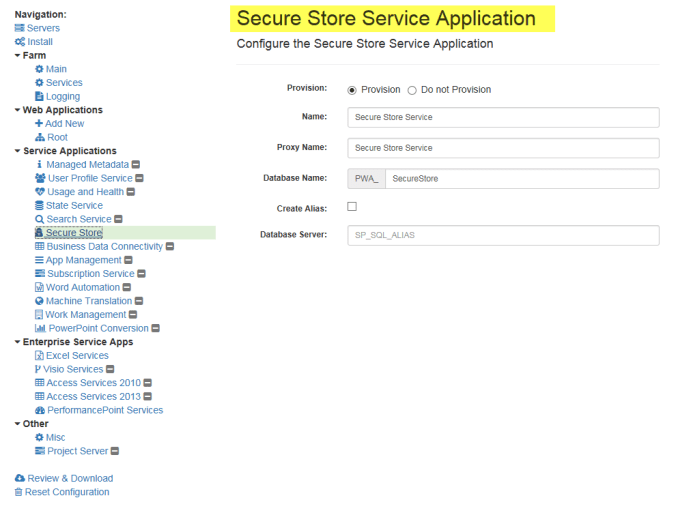The width and height of the screenshot is (676, 513).
Task: Click the cloud icon beside Review & Download
Action: [x=20, y=479]
